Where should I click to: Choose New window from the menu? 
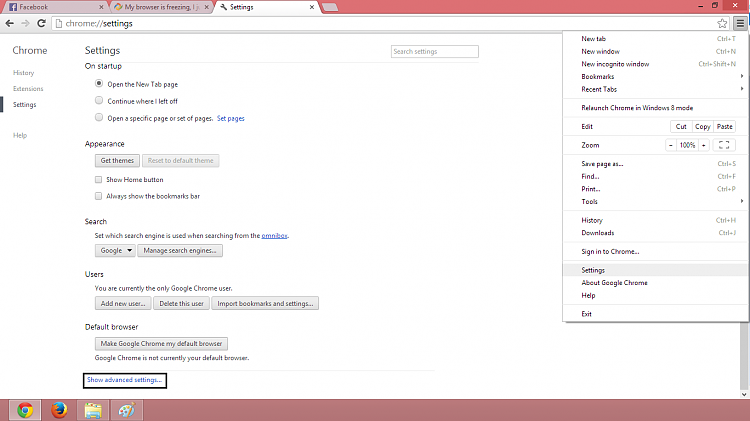(x=656, y=51)
